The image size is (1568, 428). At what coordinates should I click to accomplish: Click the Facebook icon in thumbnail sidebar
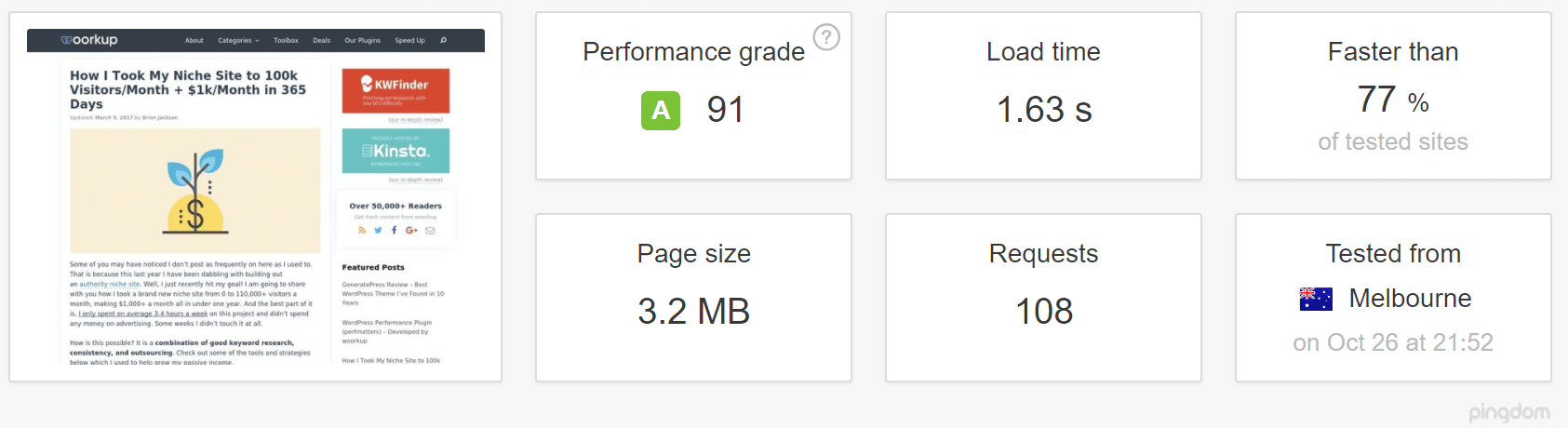(x=395, y=230)
